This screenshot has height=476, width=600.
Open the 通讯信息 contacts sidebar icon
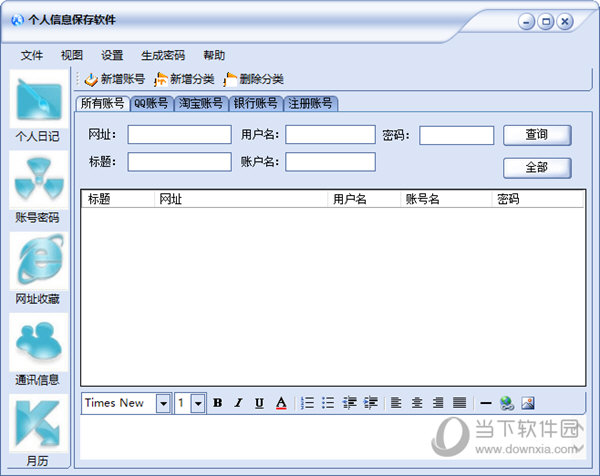click(39, 342)
